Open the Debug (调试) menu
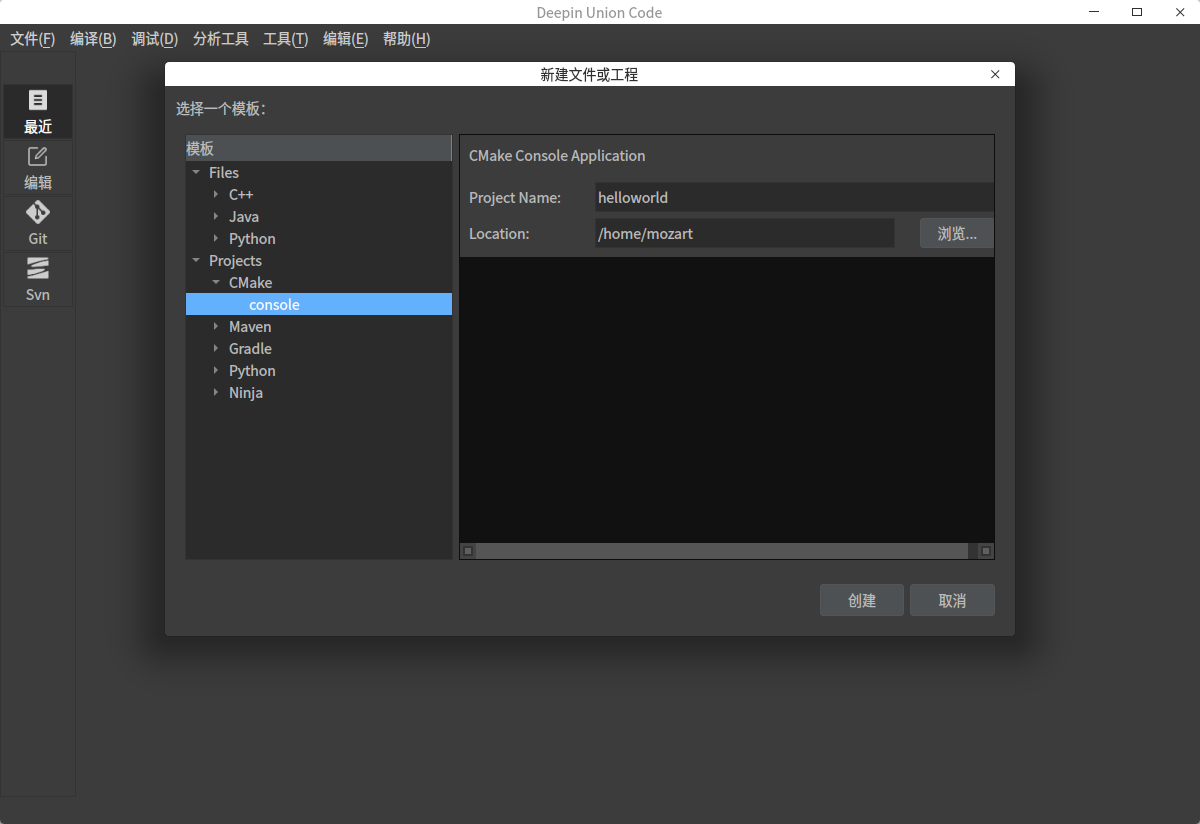Viewport: 1200px width, 824px height. 154,39
